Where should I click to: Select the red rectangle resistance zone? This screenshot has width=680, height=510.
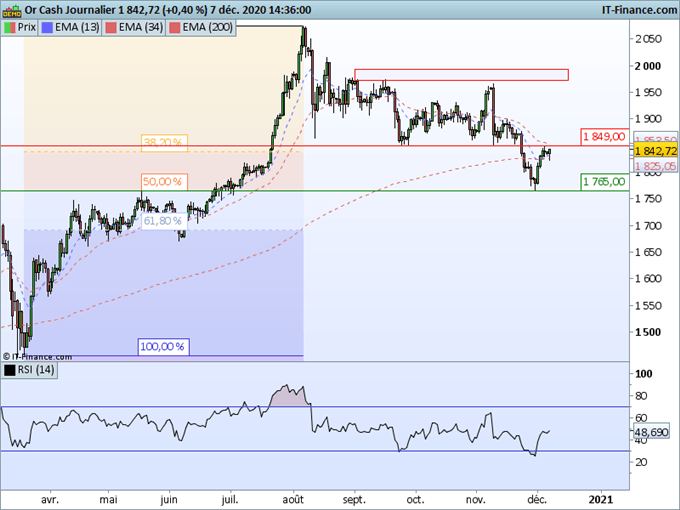tap(461, 75)
